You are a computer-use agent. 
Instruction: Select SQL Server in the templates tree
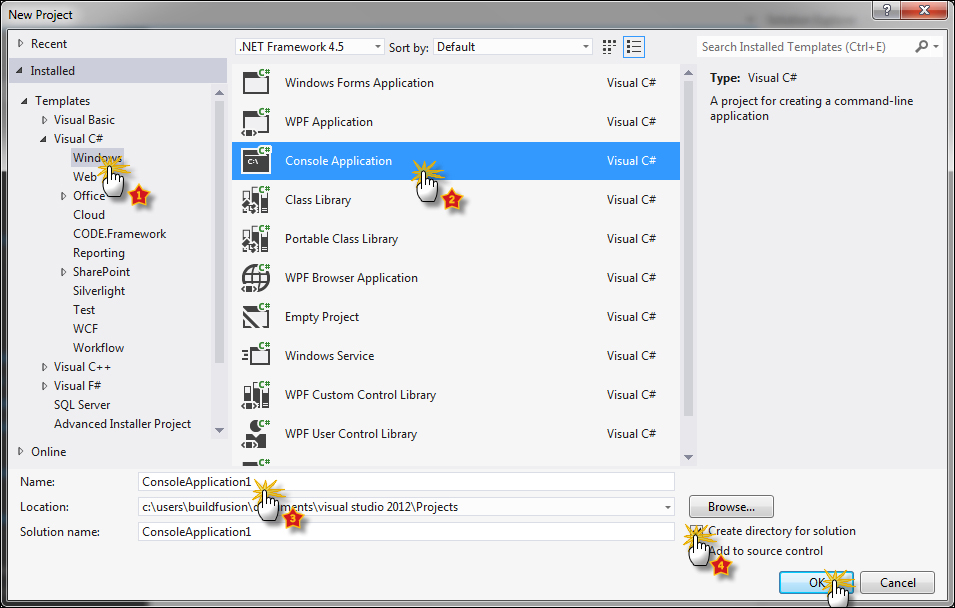coord(82,405)
